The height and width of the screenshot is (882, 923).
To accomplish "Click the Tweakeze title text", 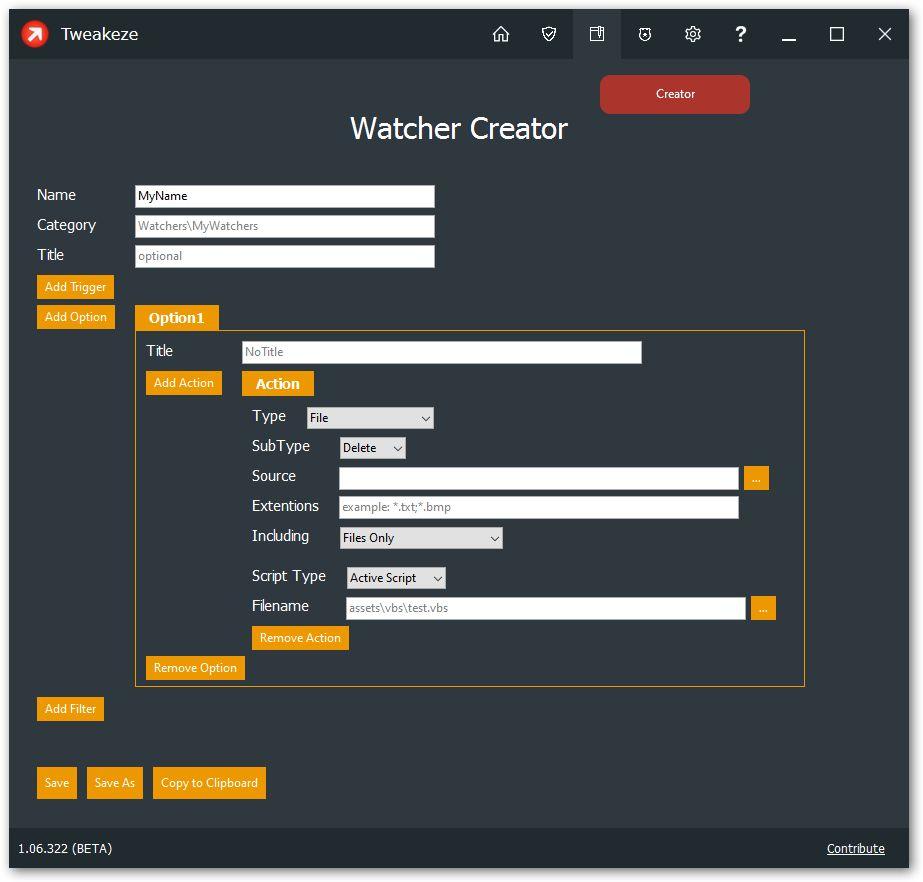I will point(99,34).
